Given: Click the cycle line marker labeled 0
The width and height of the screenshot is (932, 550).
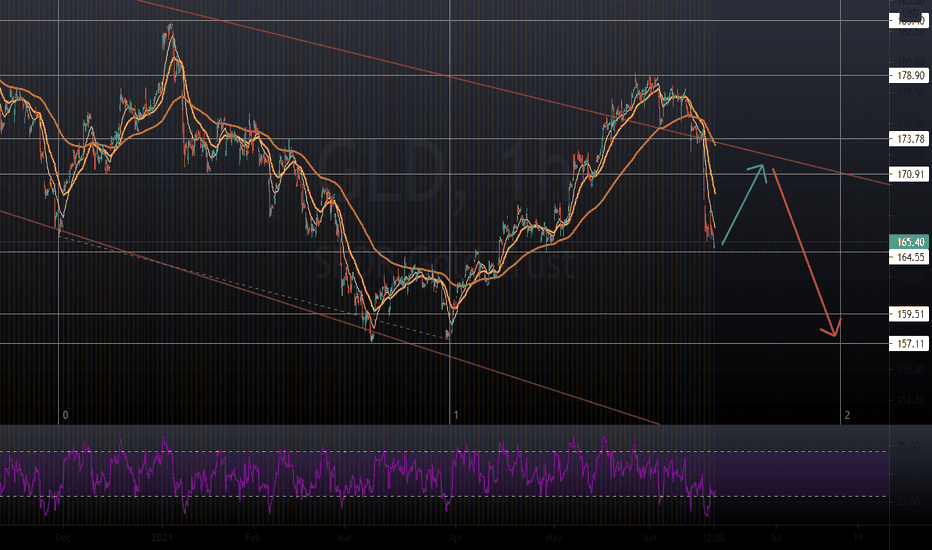Looking at the screenshot, I should coord(65,415).
